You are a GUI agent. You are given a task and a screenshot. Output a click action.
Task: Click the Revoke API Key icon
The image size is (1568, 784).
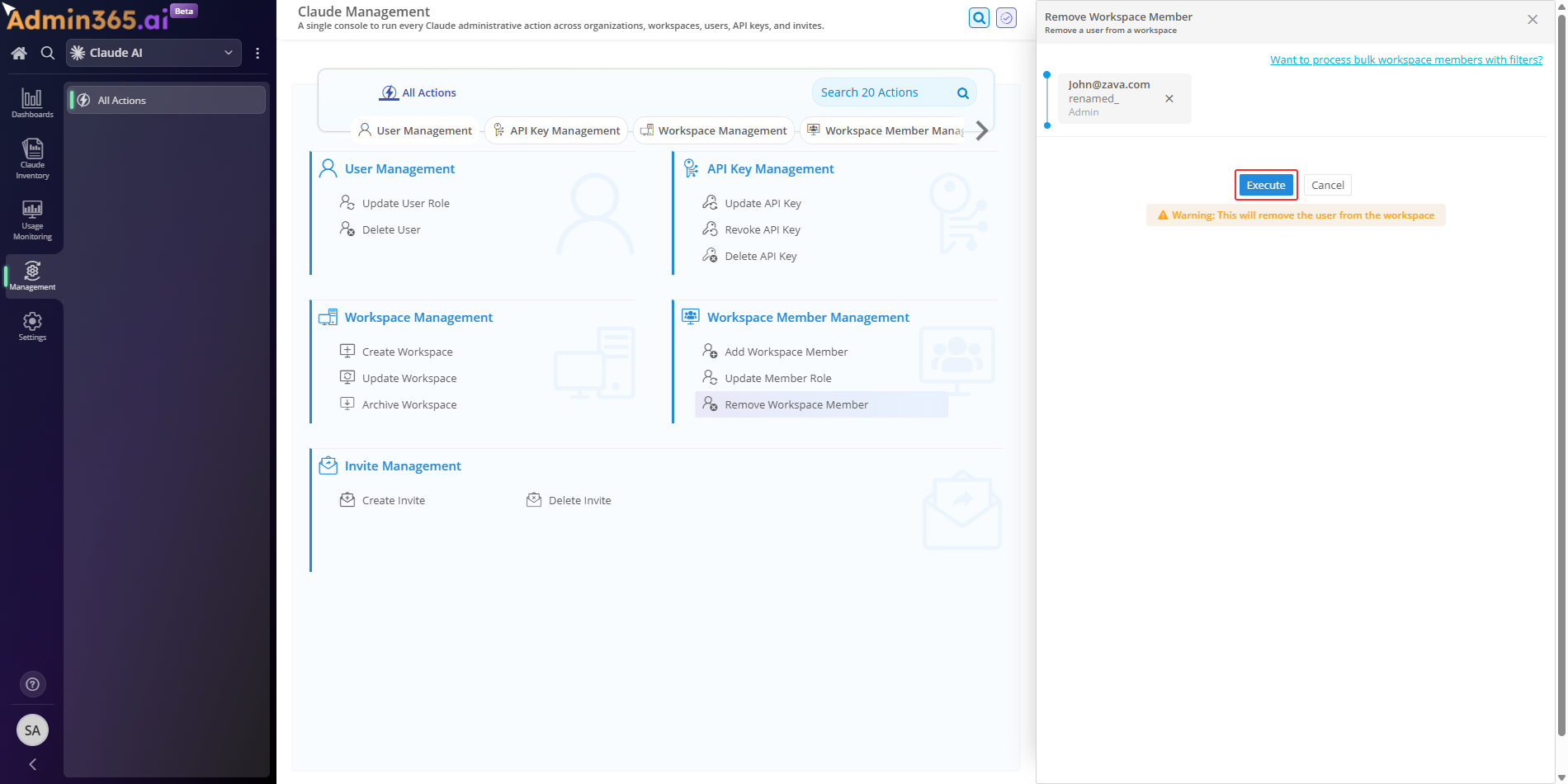(710, 229)
